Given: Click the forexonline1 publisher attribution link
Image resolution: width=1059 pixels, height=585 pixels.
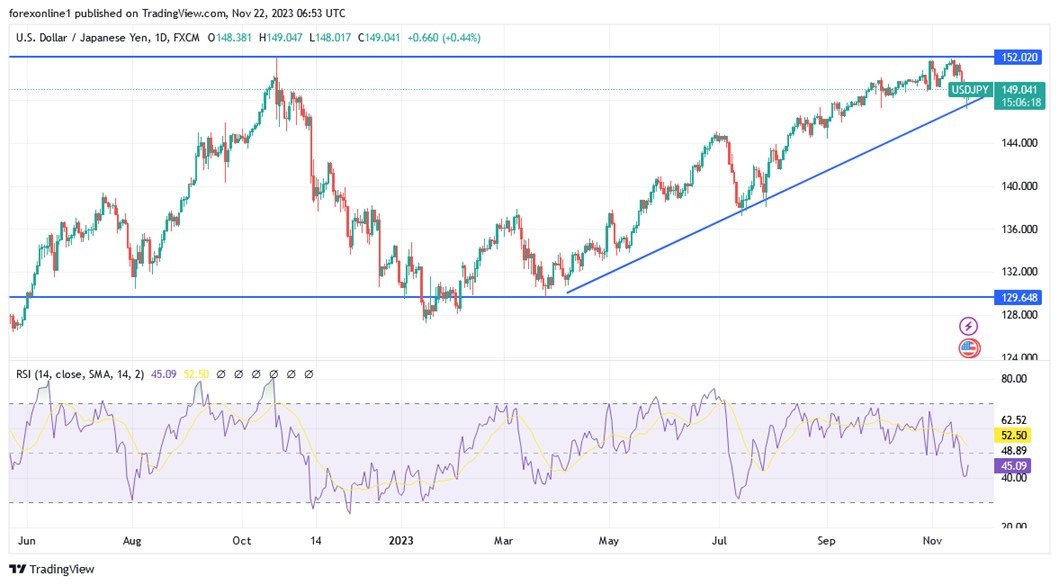Looking at the screenshot, I should click(37, 13).
